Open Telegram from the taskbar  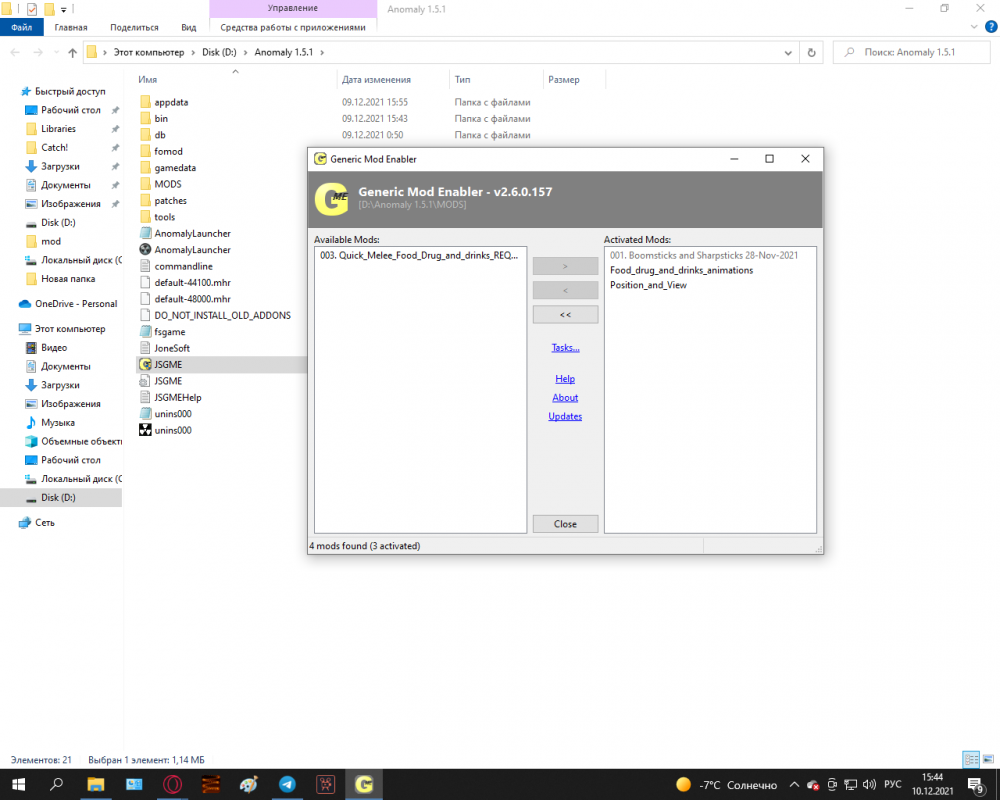(287, 785)
